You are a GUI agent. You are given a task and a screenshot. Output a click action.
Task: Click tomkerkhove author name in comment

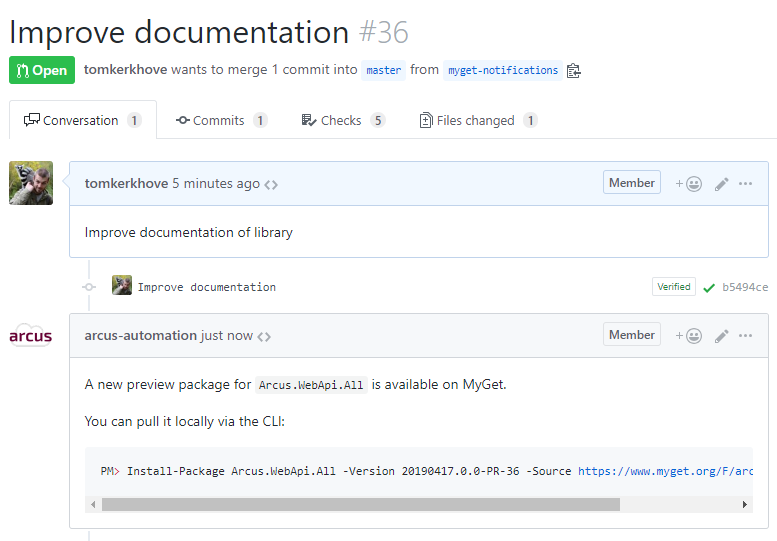pos(126,183)
